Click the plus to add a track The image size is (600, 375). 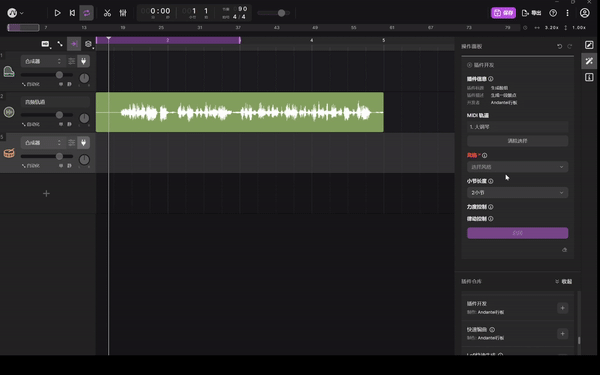click(46, 194)
